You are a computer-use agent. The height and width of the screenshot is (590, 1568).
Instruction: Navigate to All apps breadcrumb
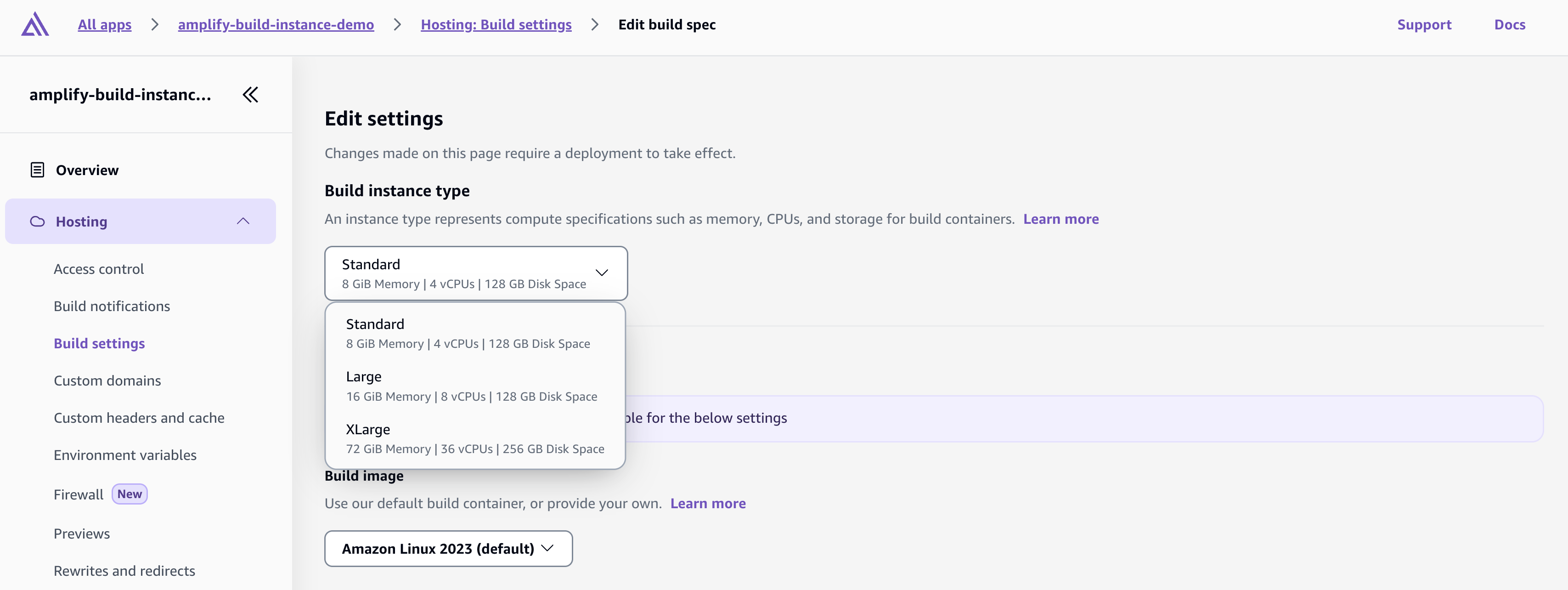pyautogui.click(x=104, y=24)
